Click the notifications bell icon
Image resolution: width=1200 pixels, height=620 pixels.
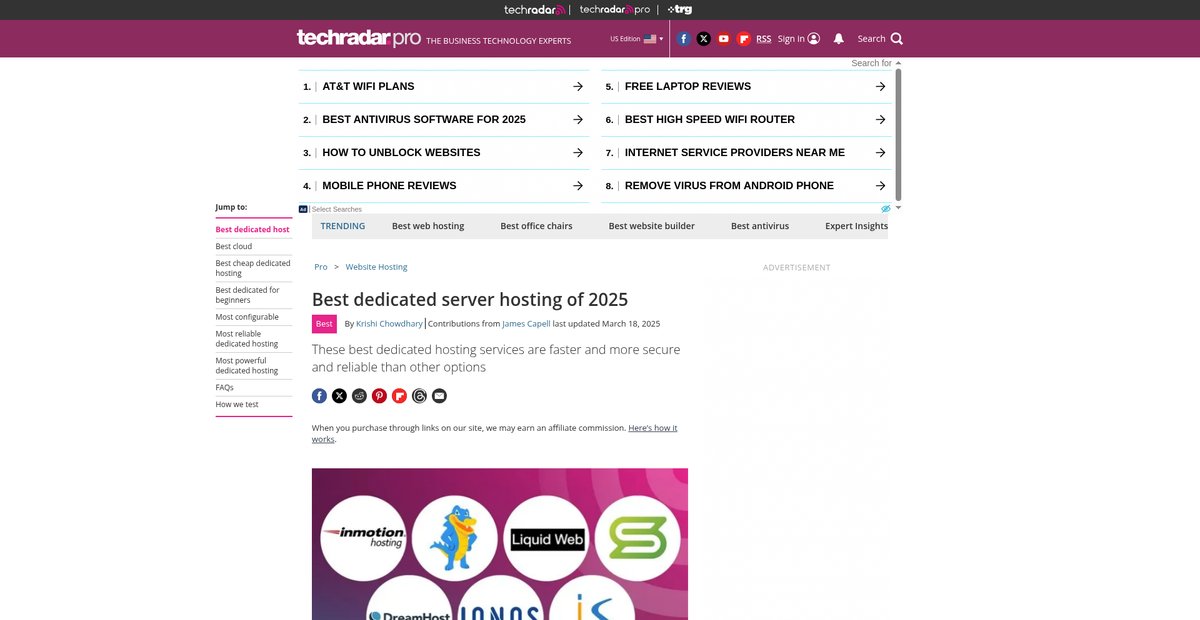(838, 39)
